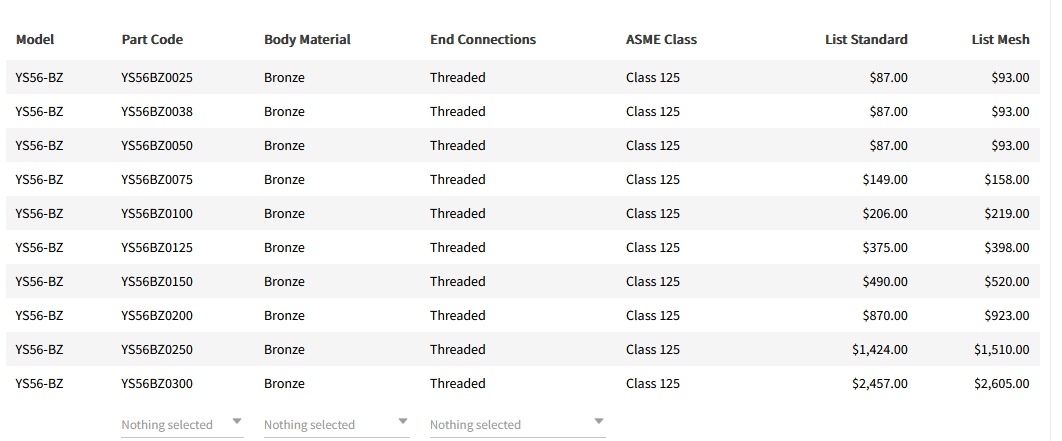
Task: Click the $375.00 list standard price
Action: [x=885, y=248]
